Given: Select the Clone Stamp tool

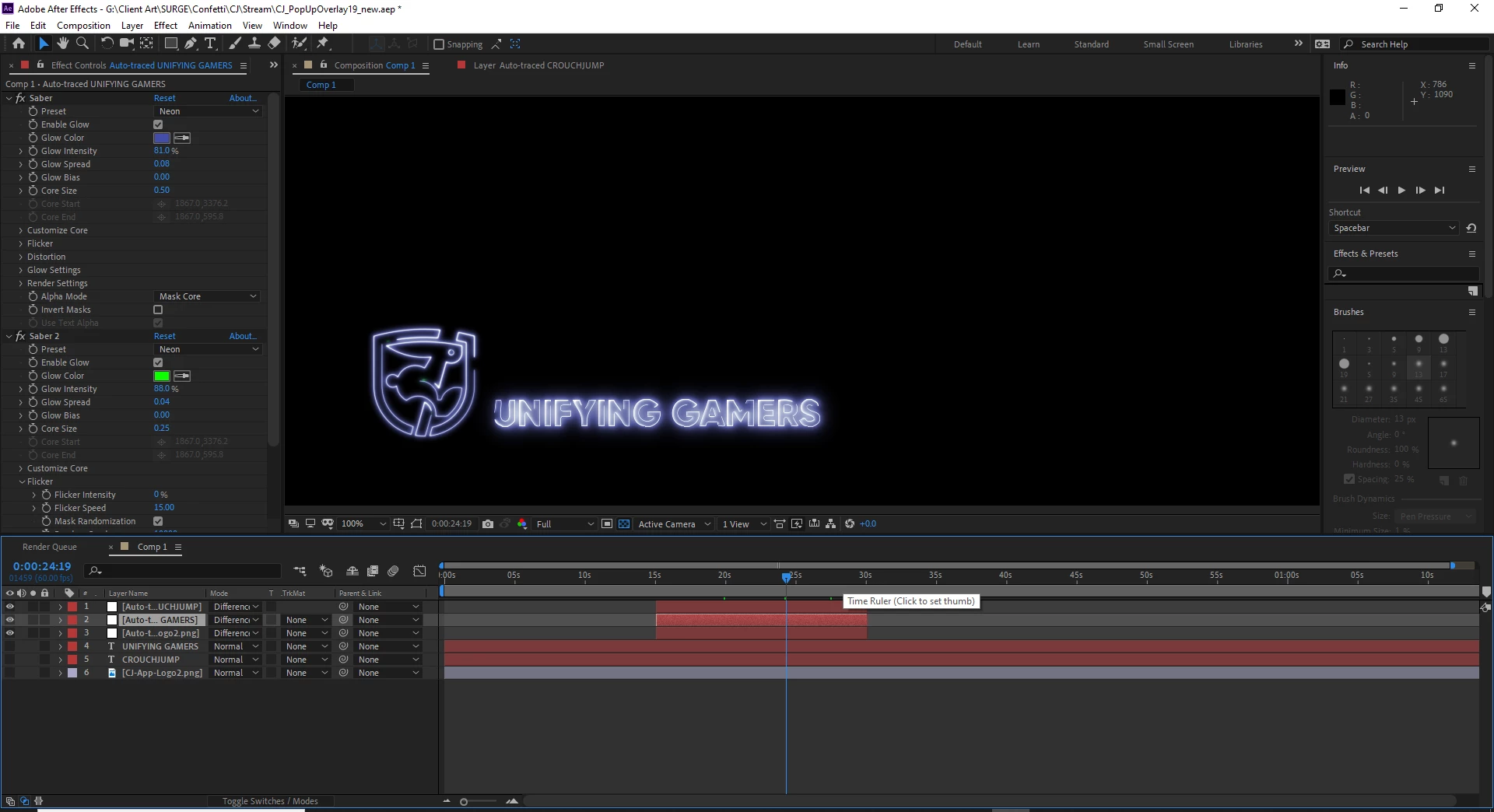Looking at the screenshot, I should click(x=254, y=44).
